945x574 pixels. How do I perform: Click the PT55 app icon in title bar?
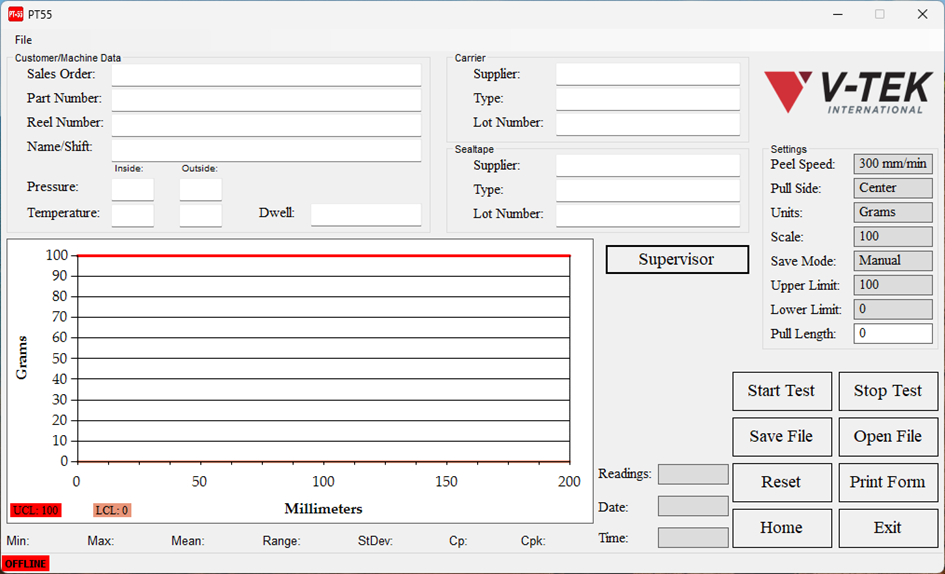coord(16,14)
